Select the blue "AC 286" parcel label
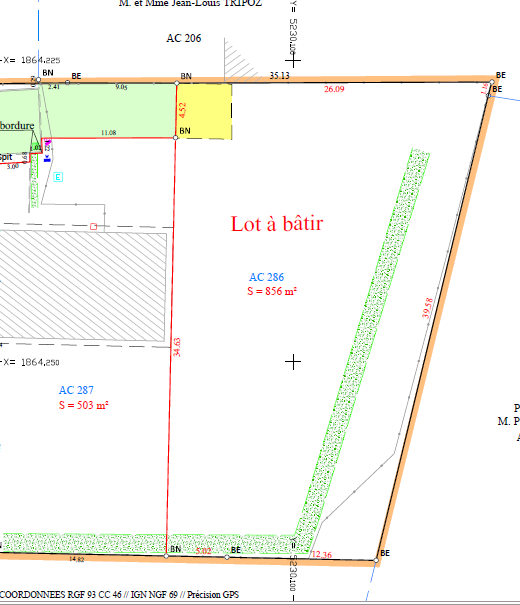The image size is (520, 605). click(267, 277)
